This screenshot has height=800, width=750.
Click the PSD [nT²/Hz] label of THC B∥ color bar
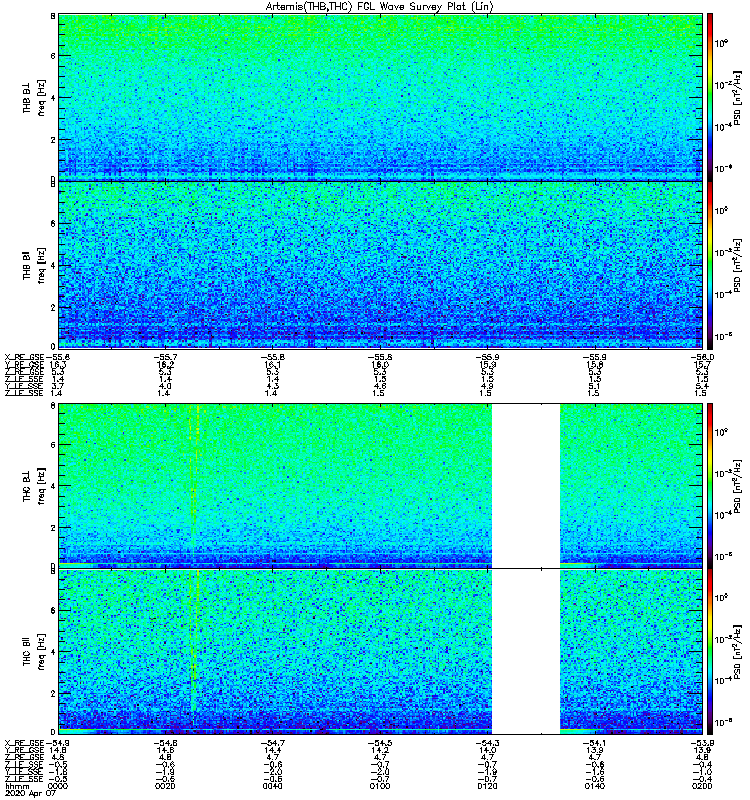coord(738,652)
